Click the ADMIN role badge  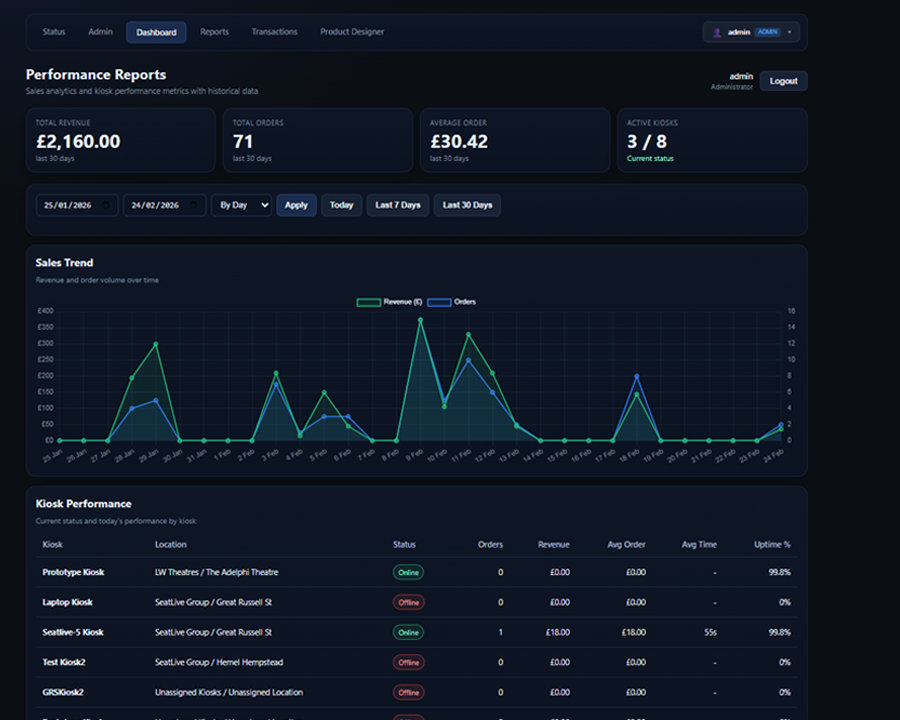click(767, 31)
